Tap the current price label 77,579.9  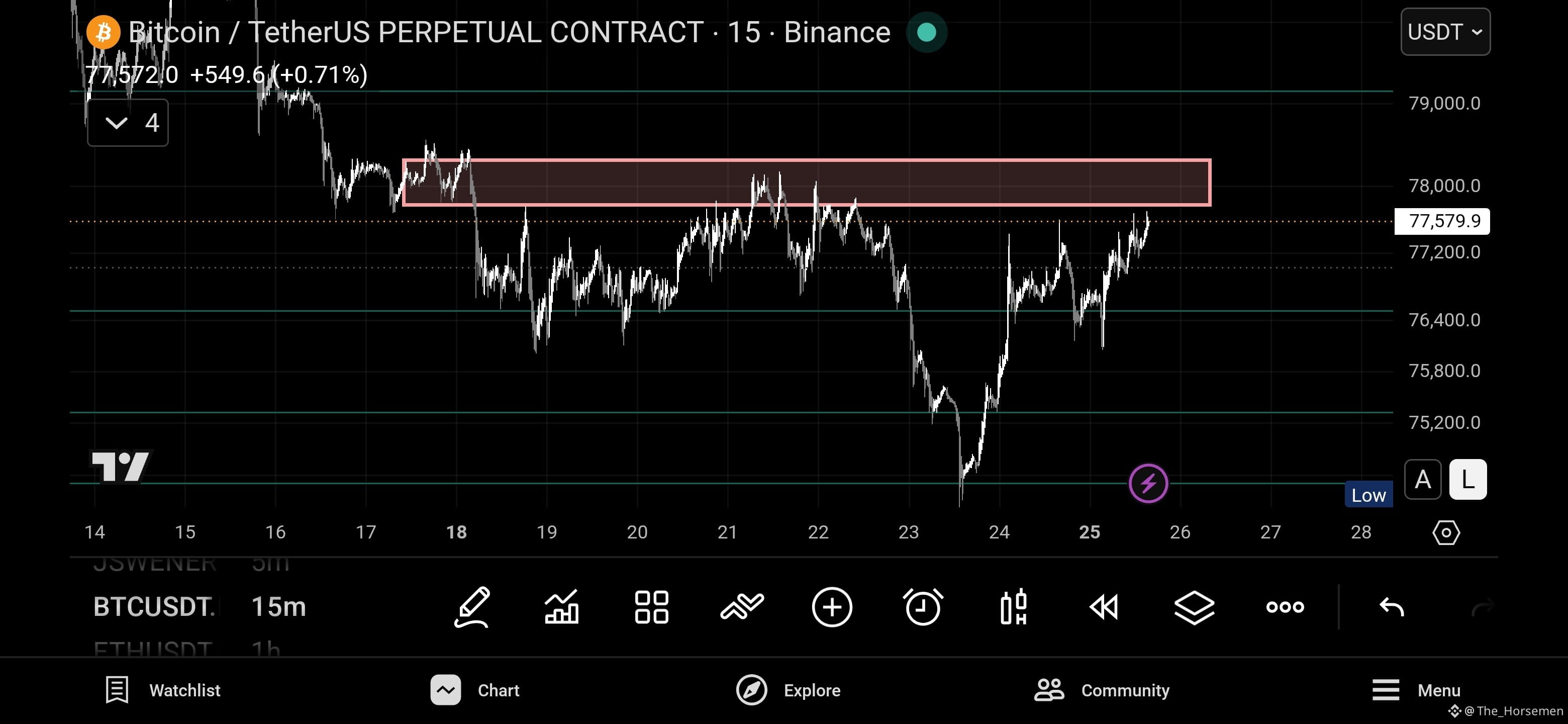click(x=1442, y=221)
